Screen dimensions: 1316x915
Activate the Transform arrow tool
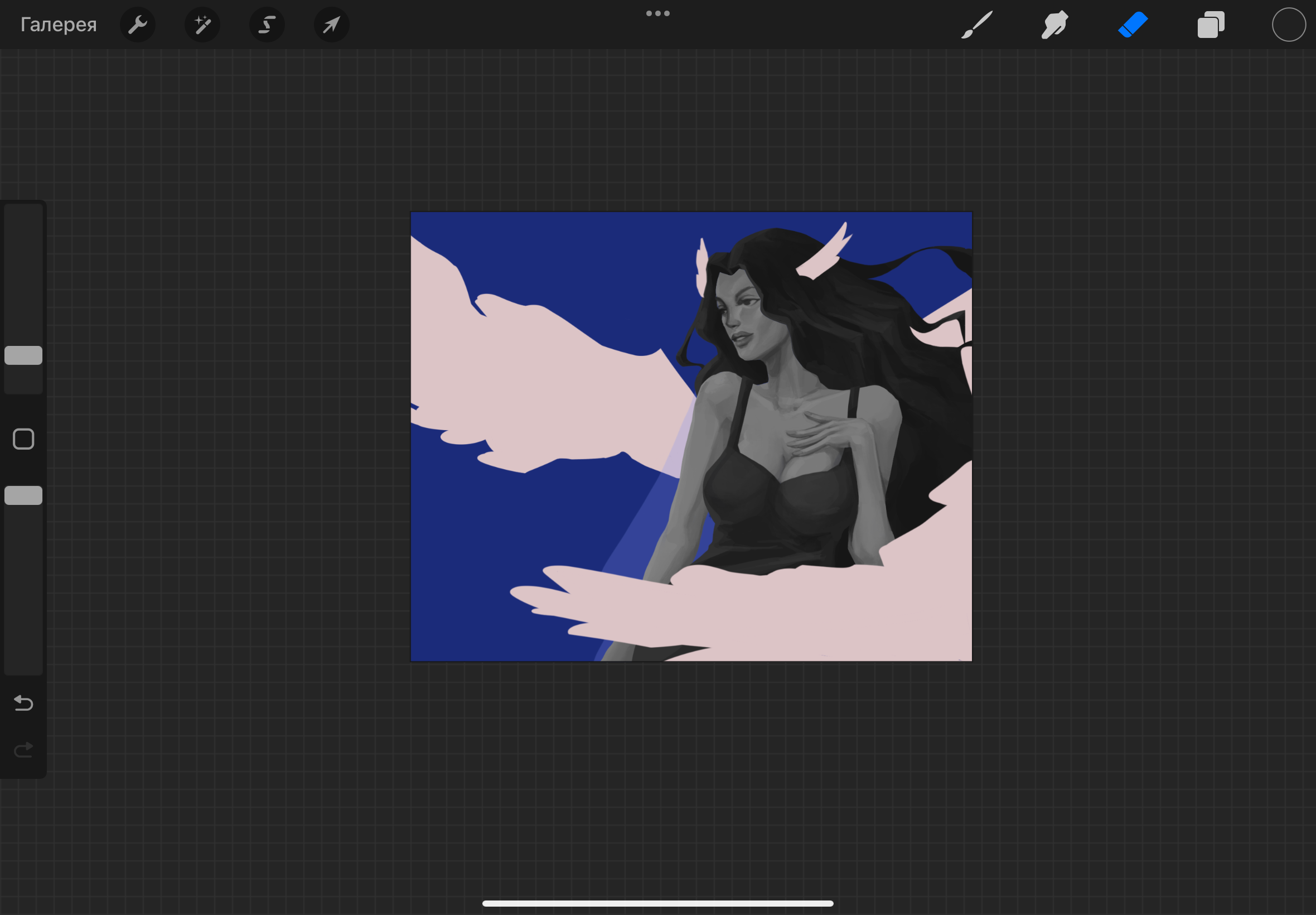332,25
